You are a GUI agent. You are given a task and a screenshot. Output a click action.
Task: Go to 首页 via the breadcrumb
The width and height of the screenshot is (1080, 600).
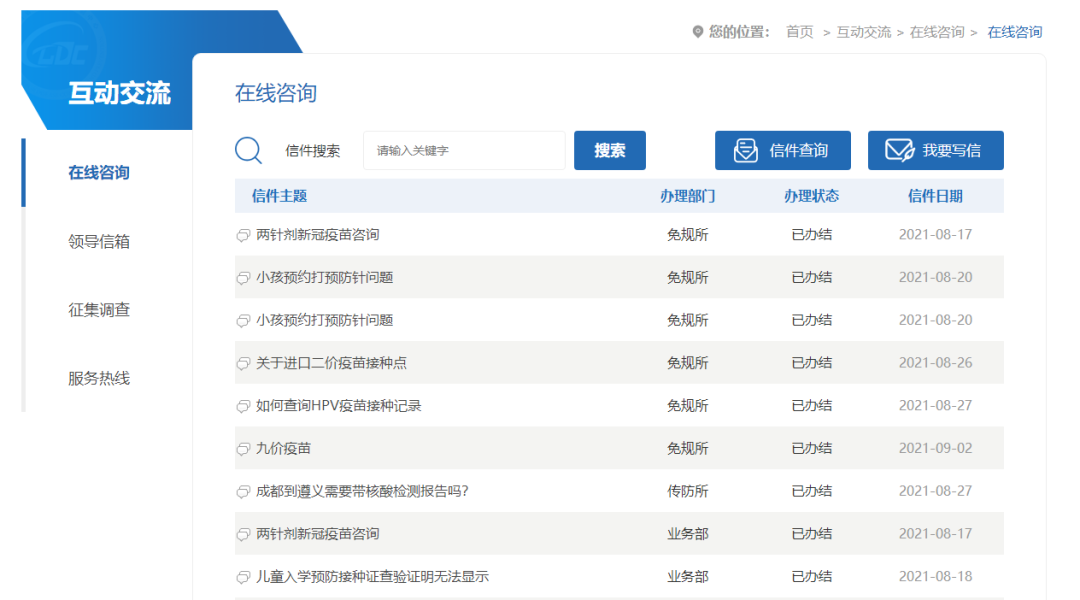(x=799, y=32)
